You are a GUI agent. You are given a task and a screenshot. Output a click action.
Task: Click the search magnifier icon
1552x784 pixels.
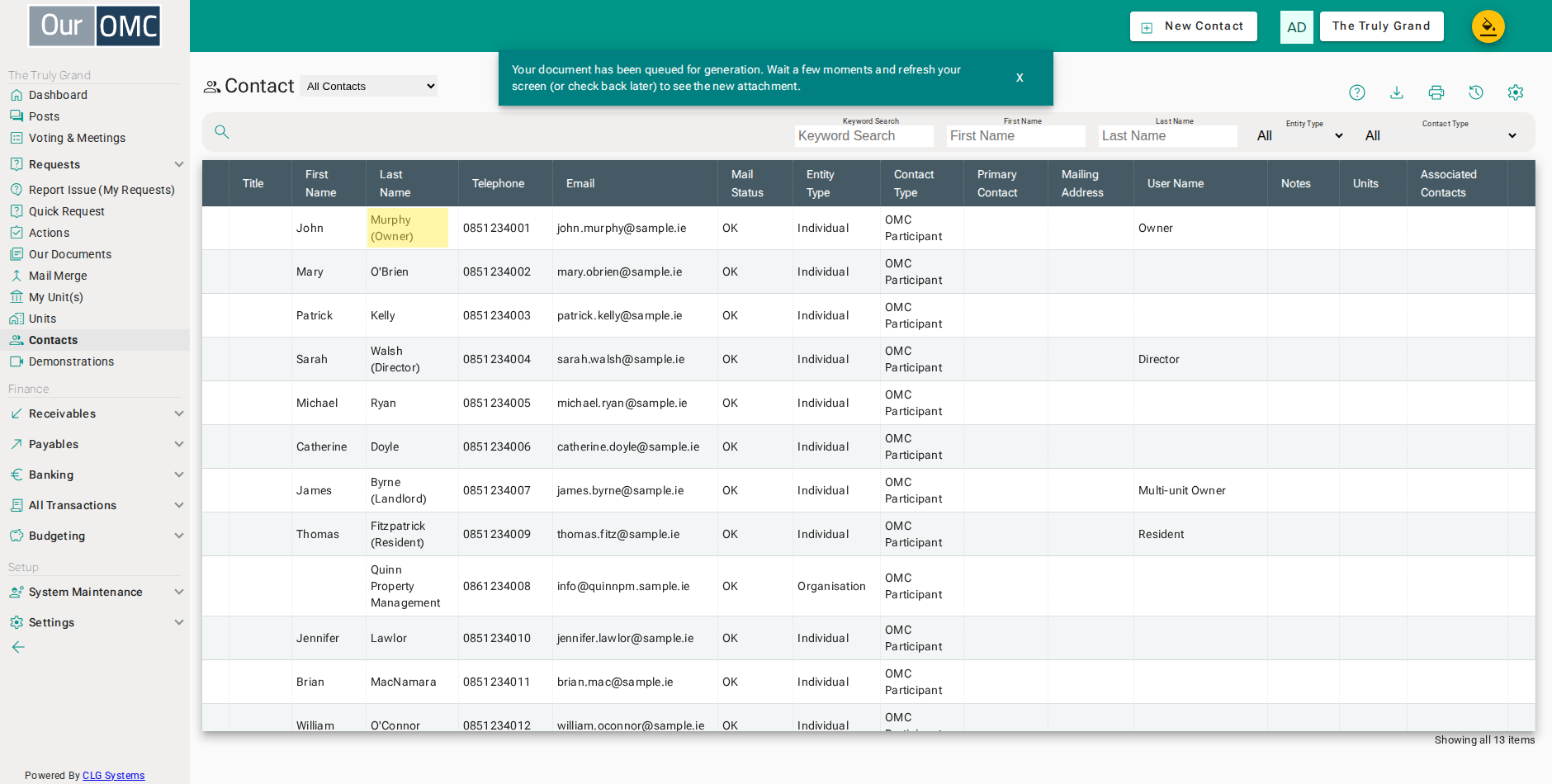tap(222, 132)
